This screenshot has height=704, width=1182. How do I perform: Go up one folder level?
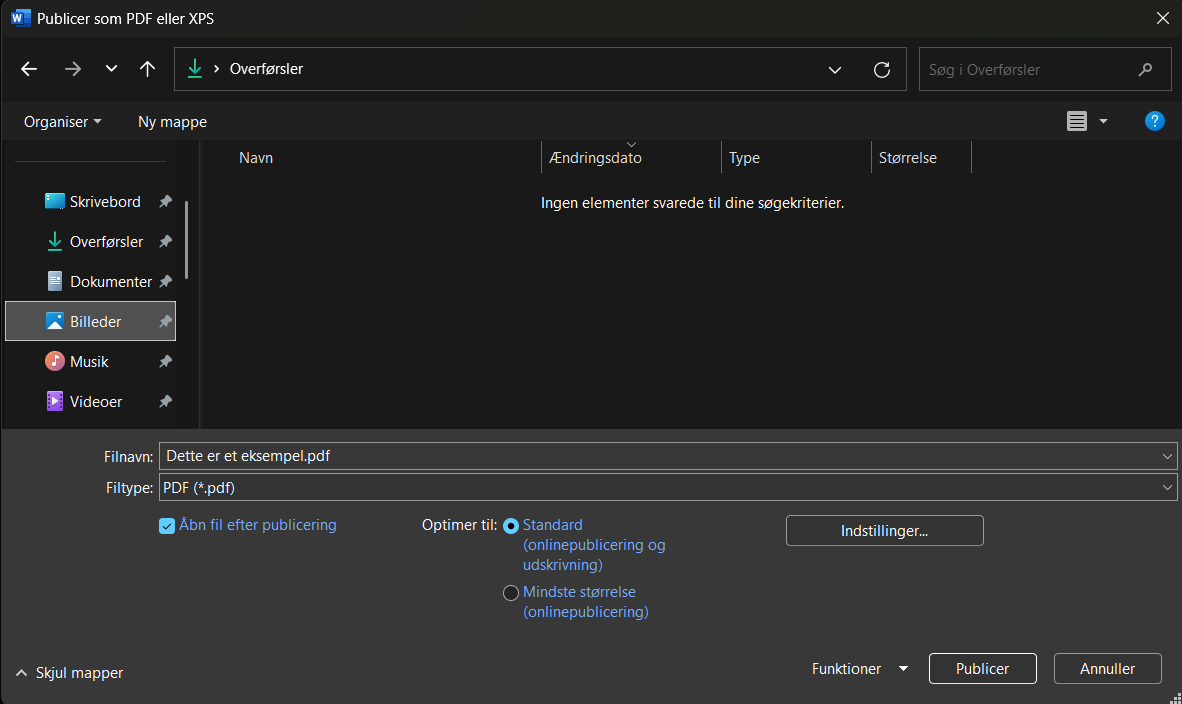[x=147, y=69]
